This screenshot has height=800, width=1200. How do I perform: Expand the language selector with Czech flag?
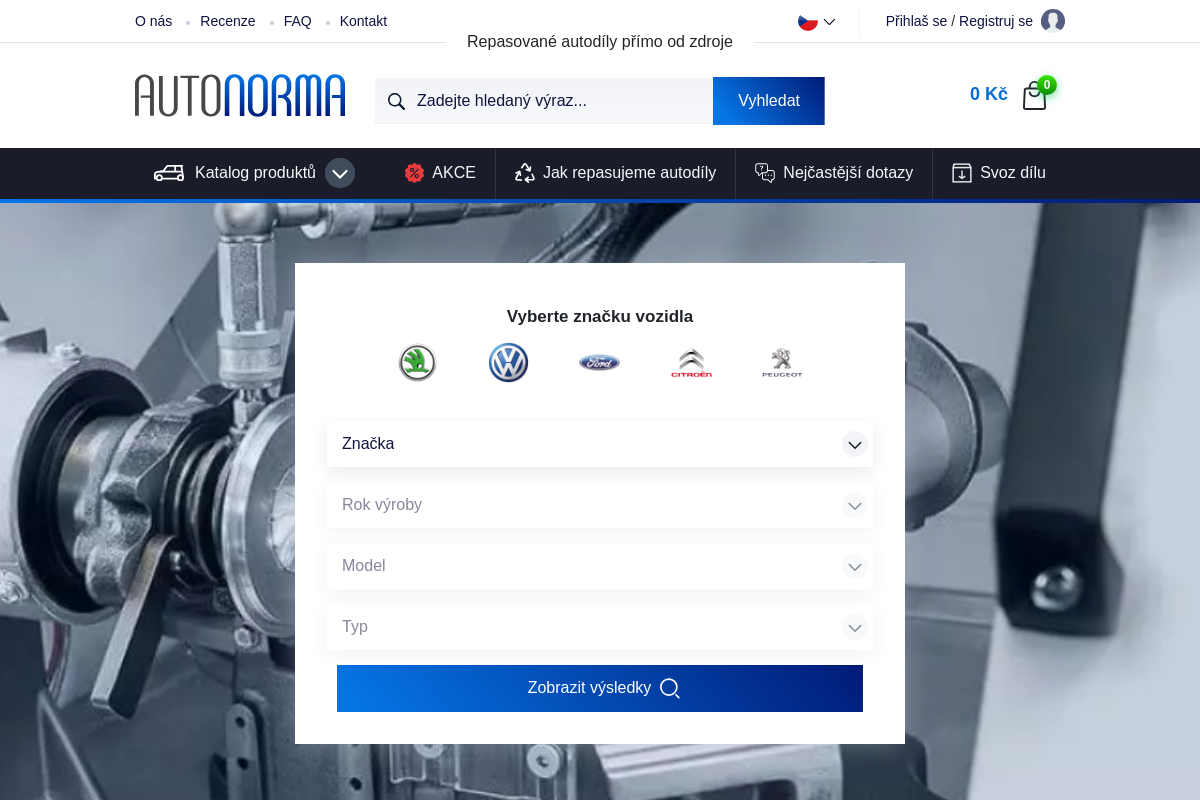(x=814, y=20)
